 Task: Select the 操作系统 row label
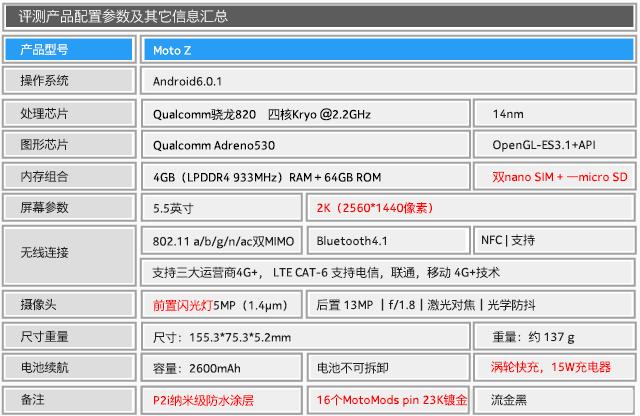(69, 81)
